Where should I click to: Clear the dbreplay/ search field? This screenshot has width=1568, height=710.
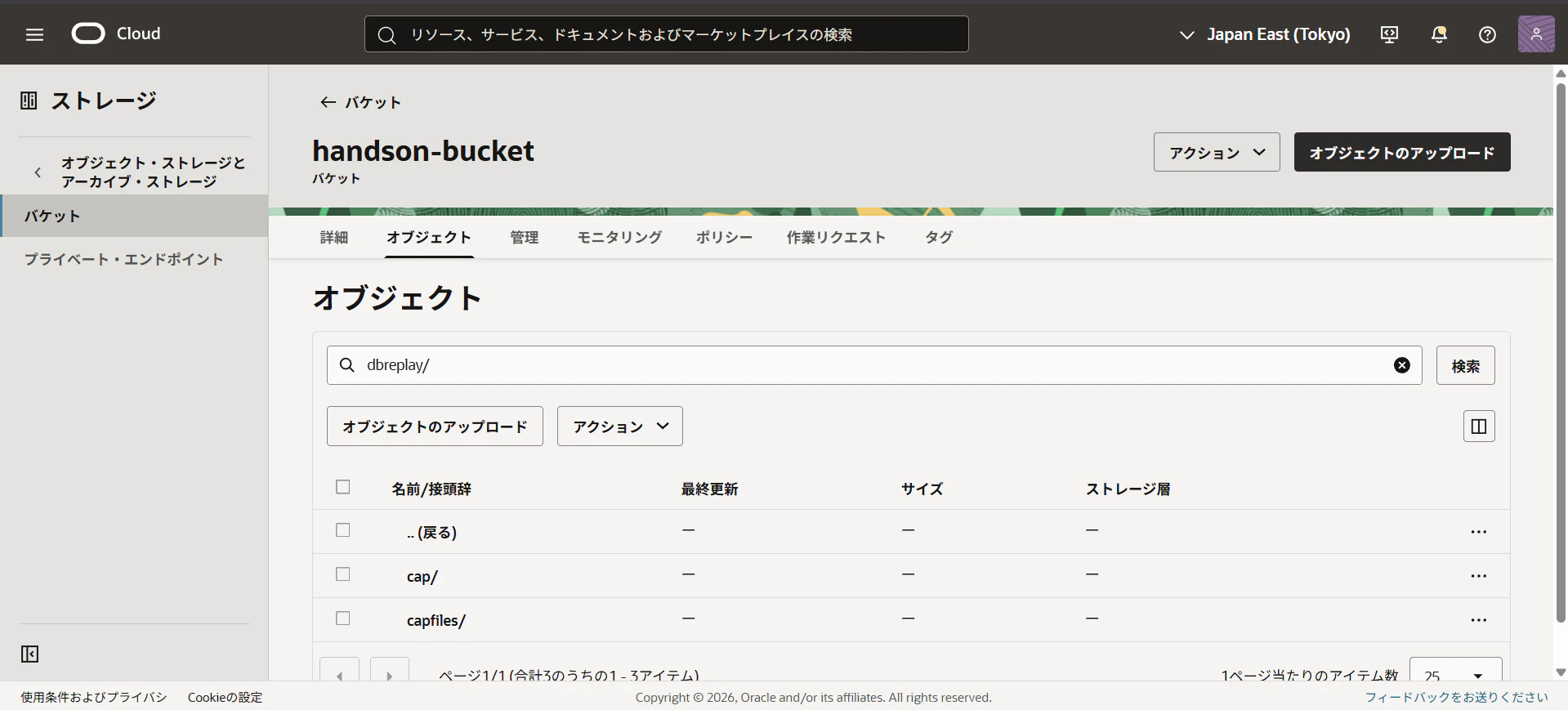click(1402, 365)
